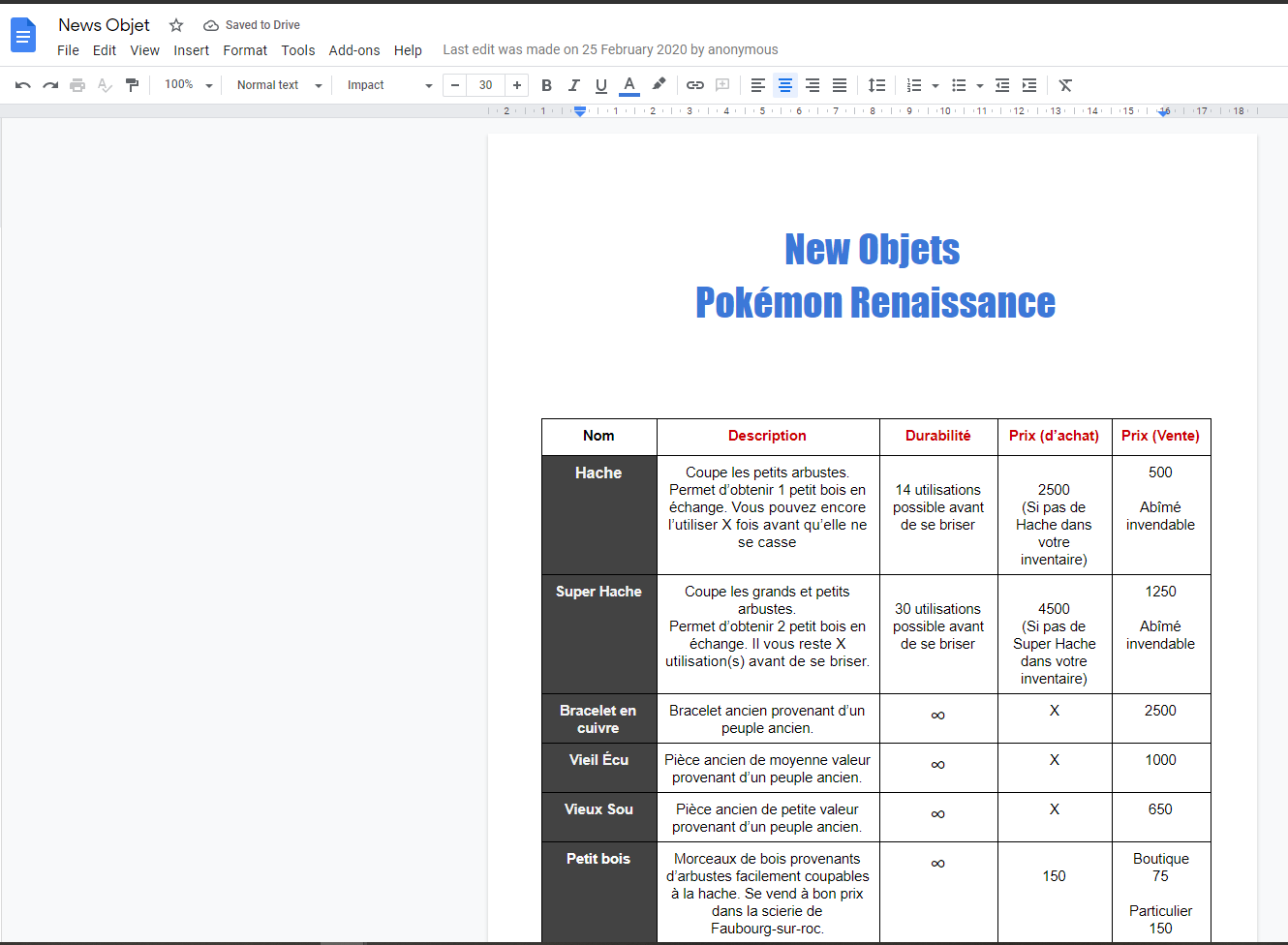Increase font size with plus button
Screen dimensions: 1288x945
coord(517,85)
